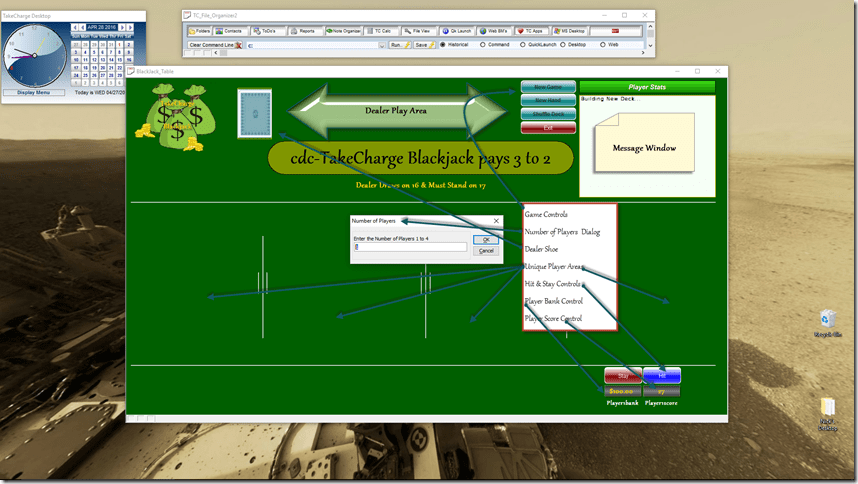Image resolution: width=858 pixels, height=484 pixels.
Task: Open Contacts in TC_File_Organizer2 toolbar
Action: tap(231, 31)
